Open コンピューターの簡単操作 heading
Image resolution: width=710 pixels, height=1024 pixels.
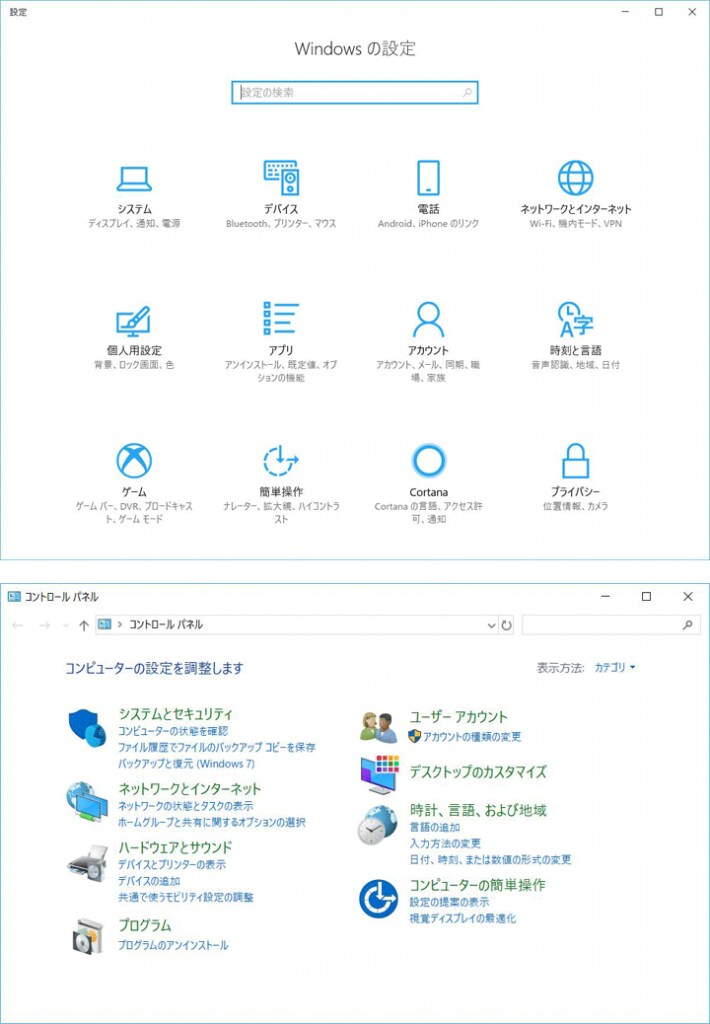click(x=477, y=885)
